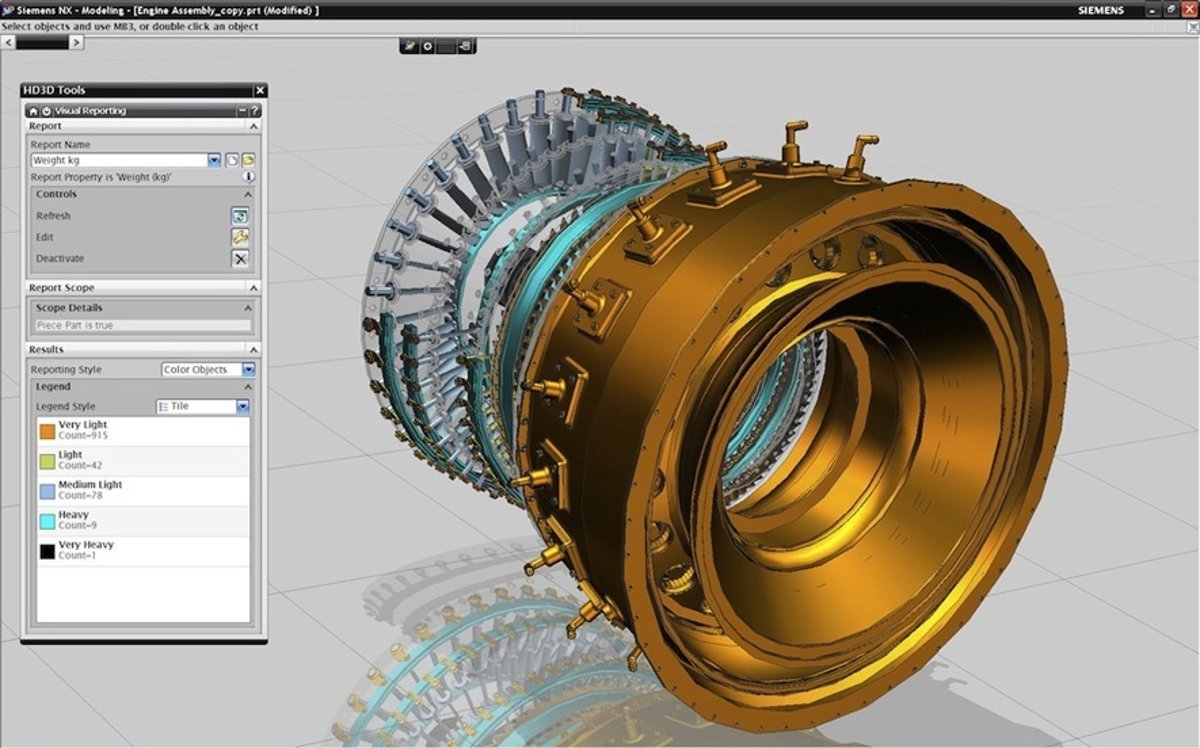The image size is (1200, 748).
Task: Open the Visual Reporting help question mark
Action: click(x=256, y=111)
